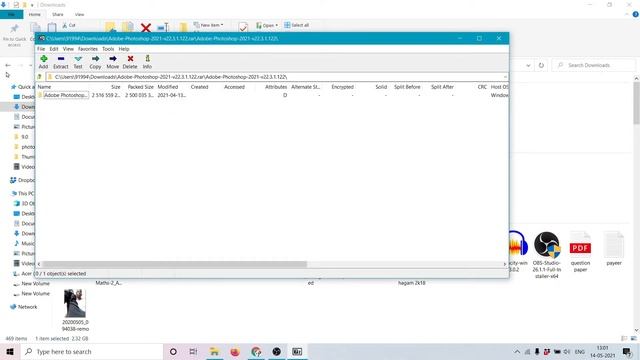640x360 pixels.
Task: Click Pin to Quick access in Explorer ribbon
Action: (14, 34)
